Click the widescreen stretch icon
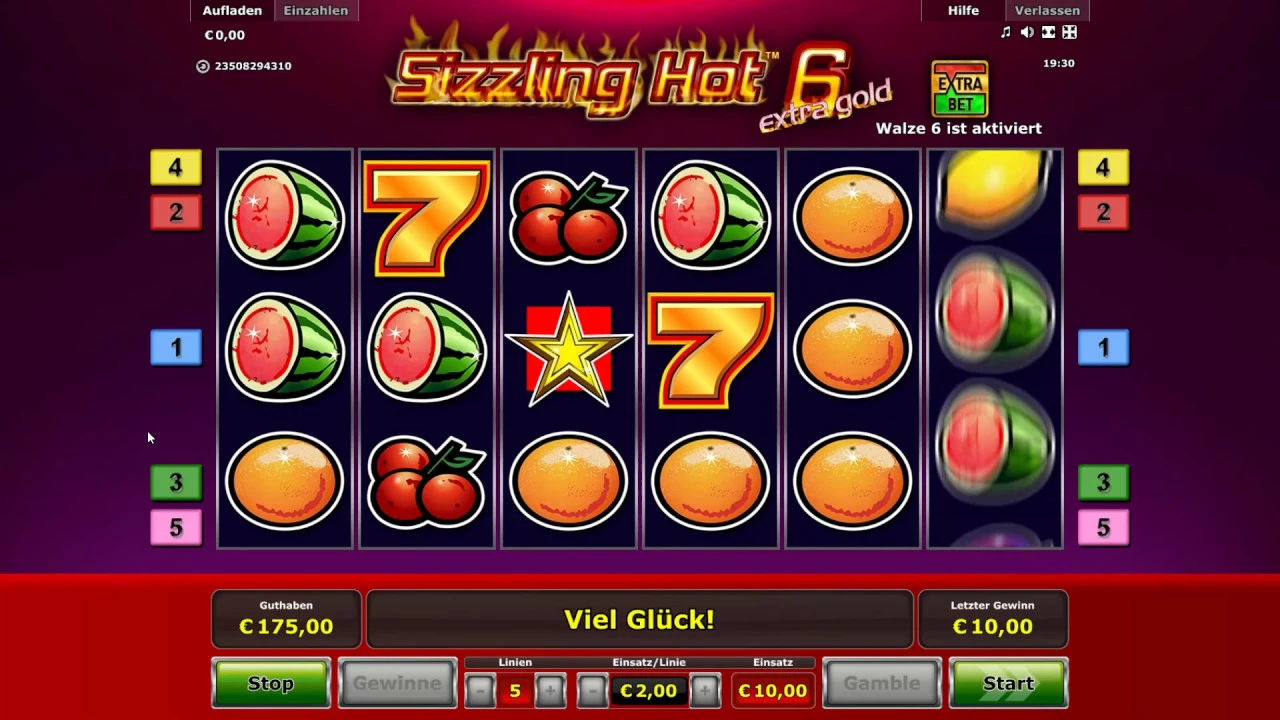 pyautogui.click(x=1048, y=33)
